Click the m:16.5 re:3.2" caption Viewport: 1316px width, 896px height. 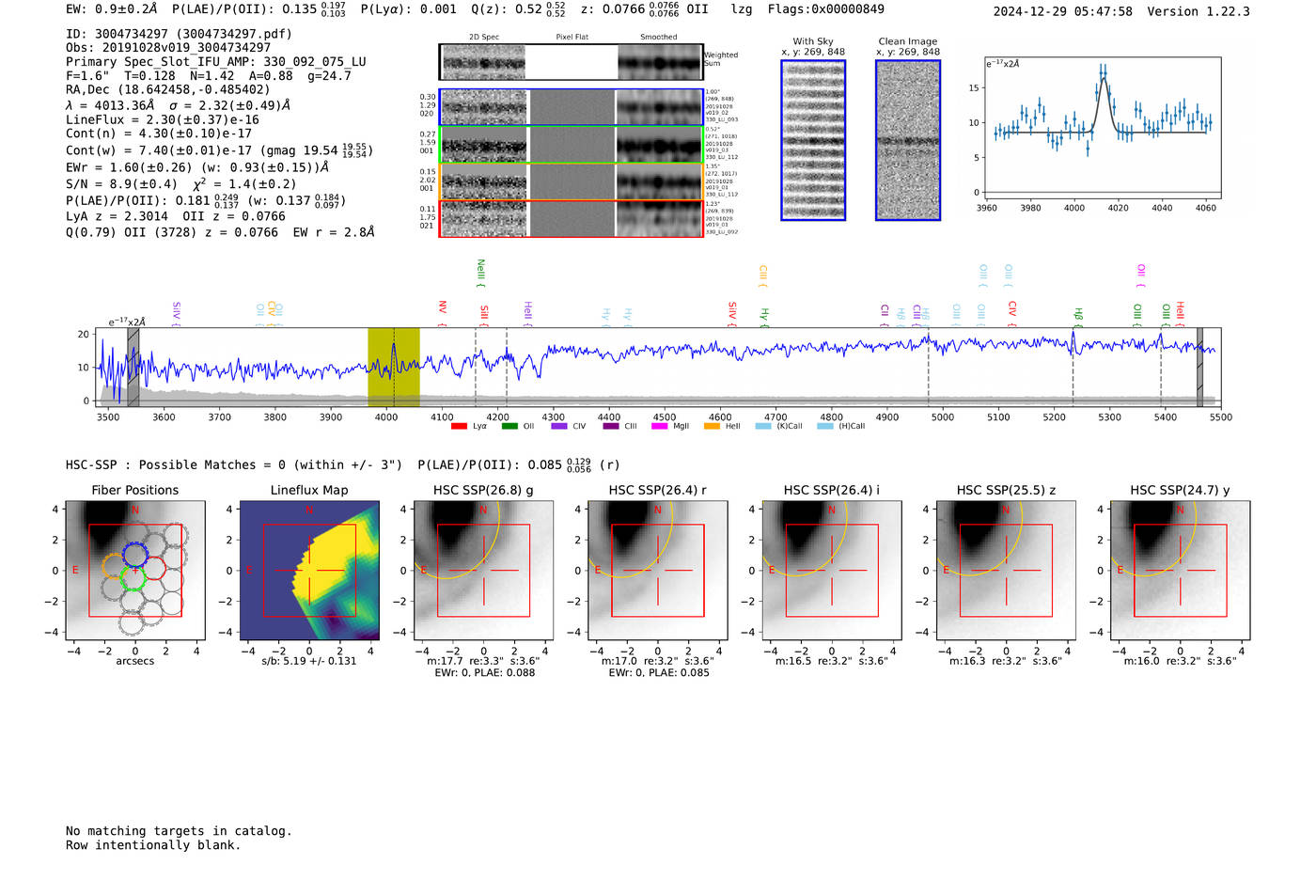(832, 661)
